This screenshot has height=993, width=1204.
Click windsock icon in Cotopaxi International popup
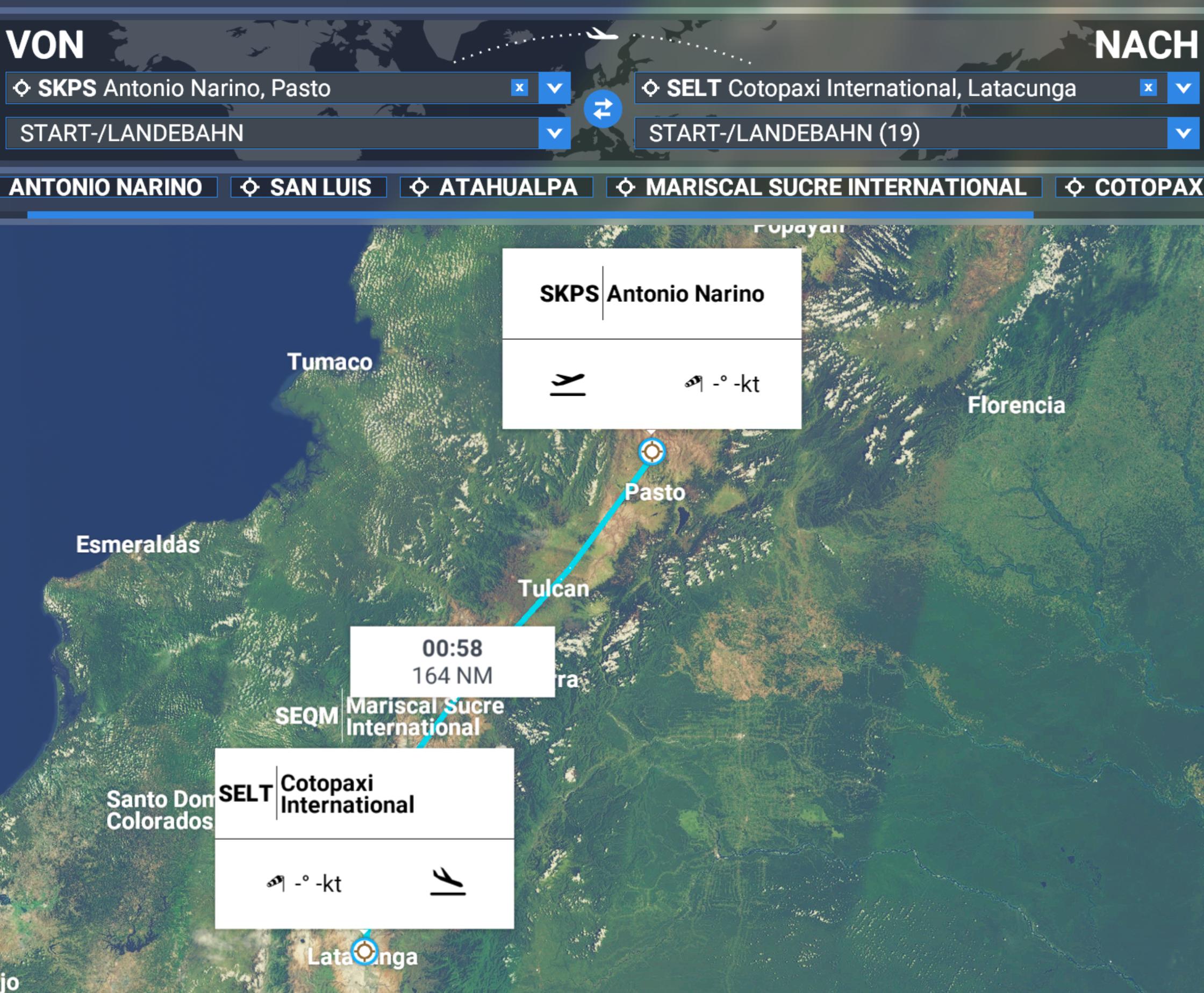[276, 883]
